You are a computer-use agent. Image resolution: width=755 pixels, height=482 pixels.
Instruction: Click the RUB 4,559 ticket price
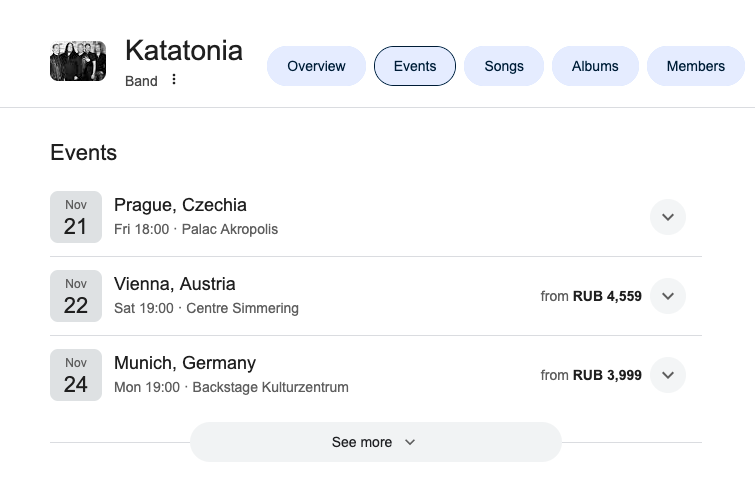tap(606, 296)
